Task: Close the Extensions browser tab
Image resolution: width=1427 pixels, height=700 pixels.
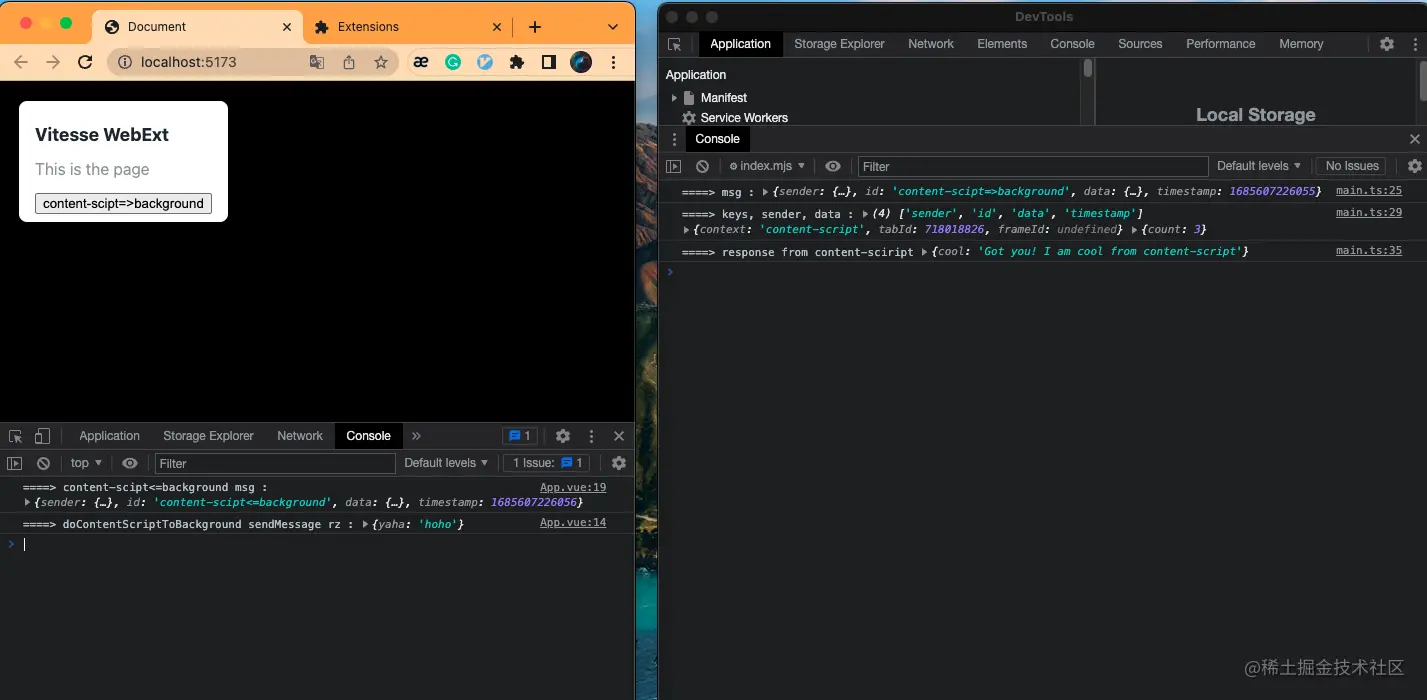Action: [497, 27]
